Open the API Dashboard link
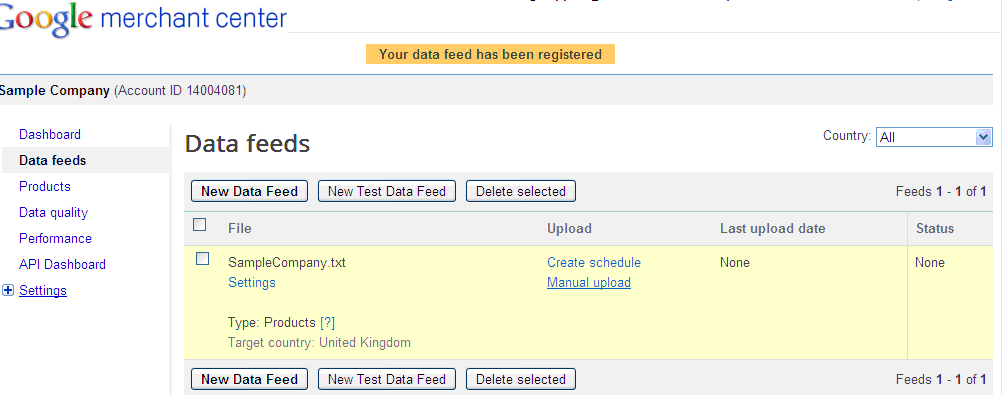 [x=62, y=264]
